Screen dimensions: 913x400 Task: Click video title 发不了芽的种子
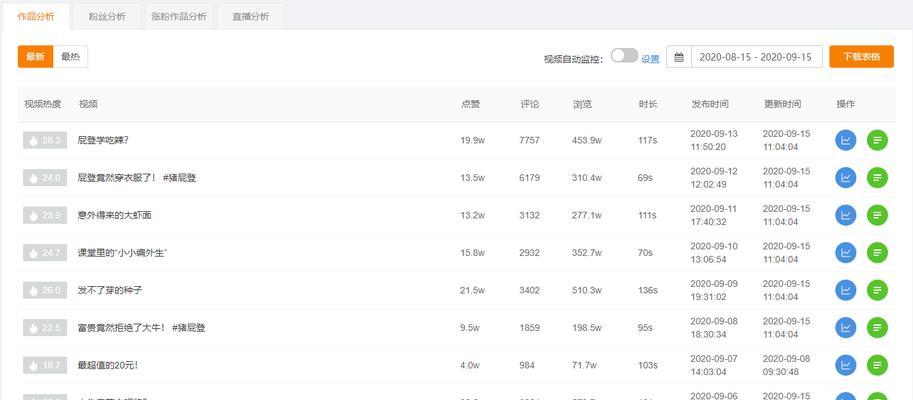110,290
